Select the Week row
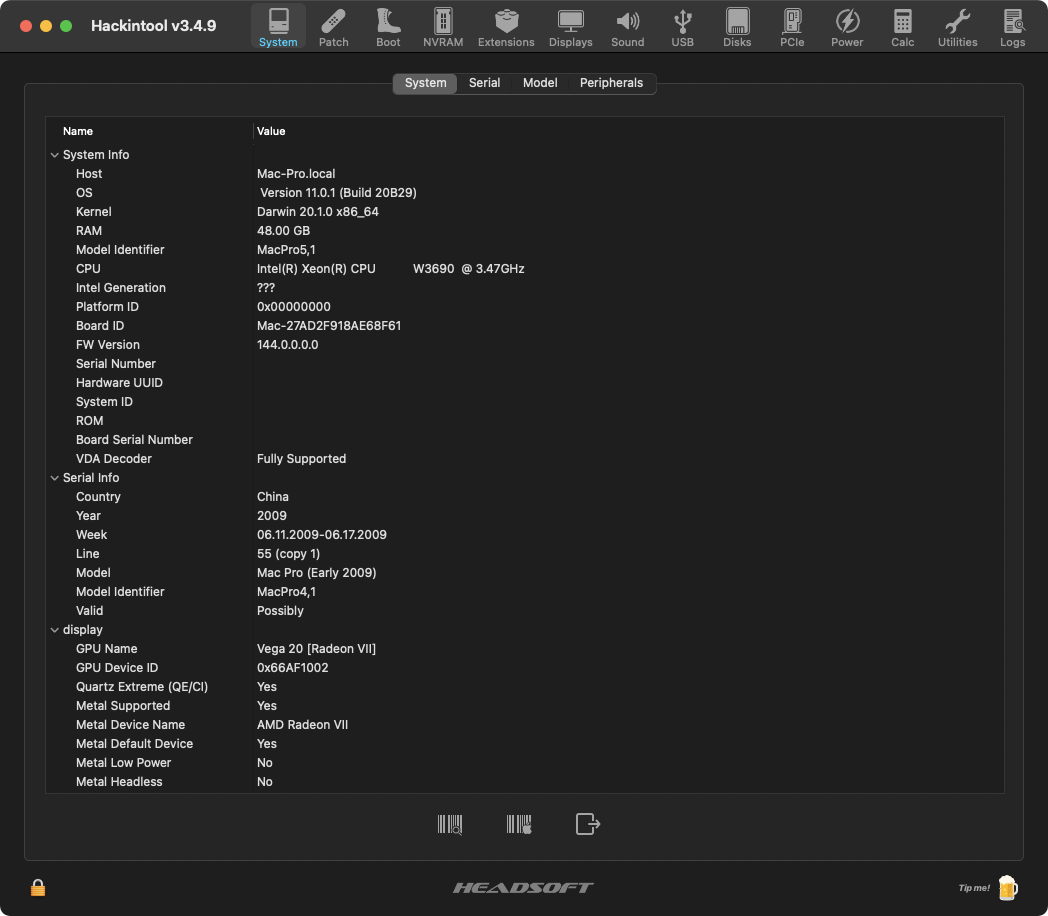The height and width of the screenshot is (916, 1048). [525, 535]
